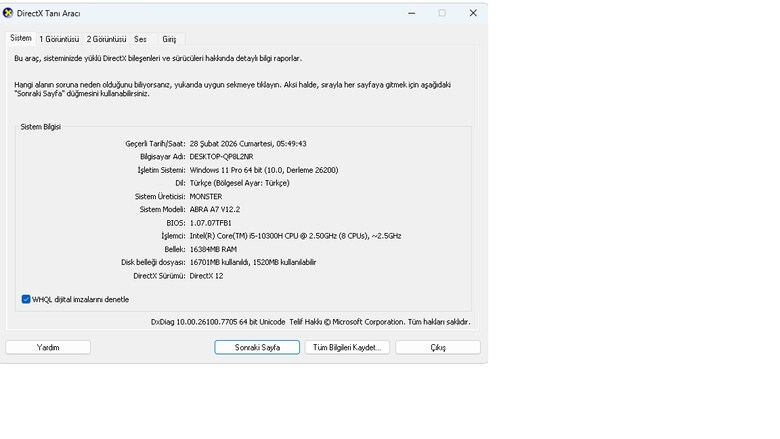The width and height of the screenshot is (780, 439).
Task: Click the İşlemci label
Action: click(173, 236)
